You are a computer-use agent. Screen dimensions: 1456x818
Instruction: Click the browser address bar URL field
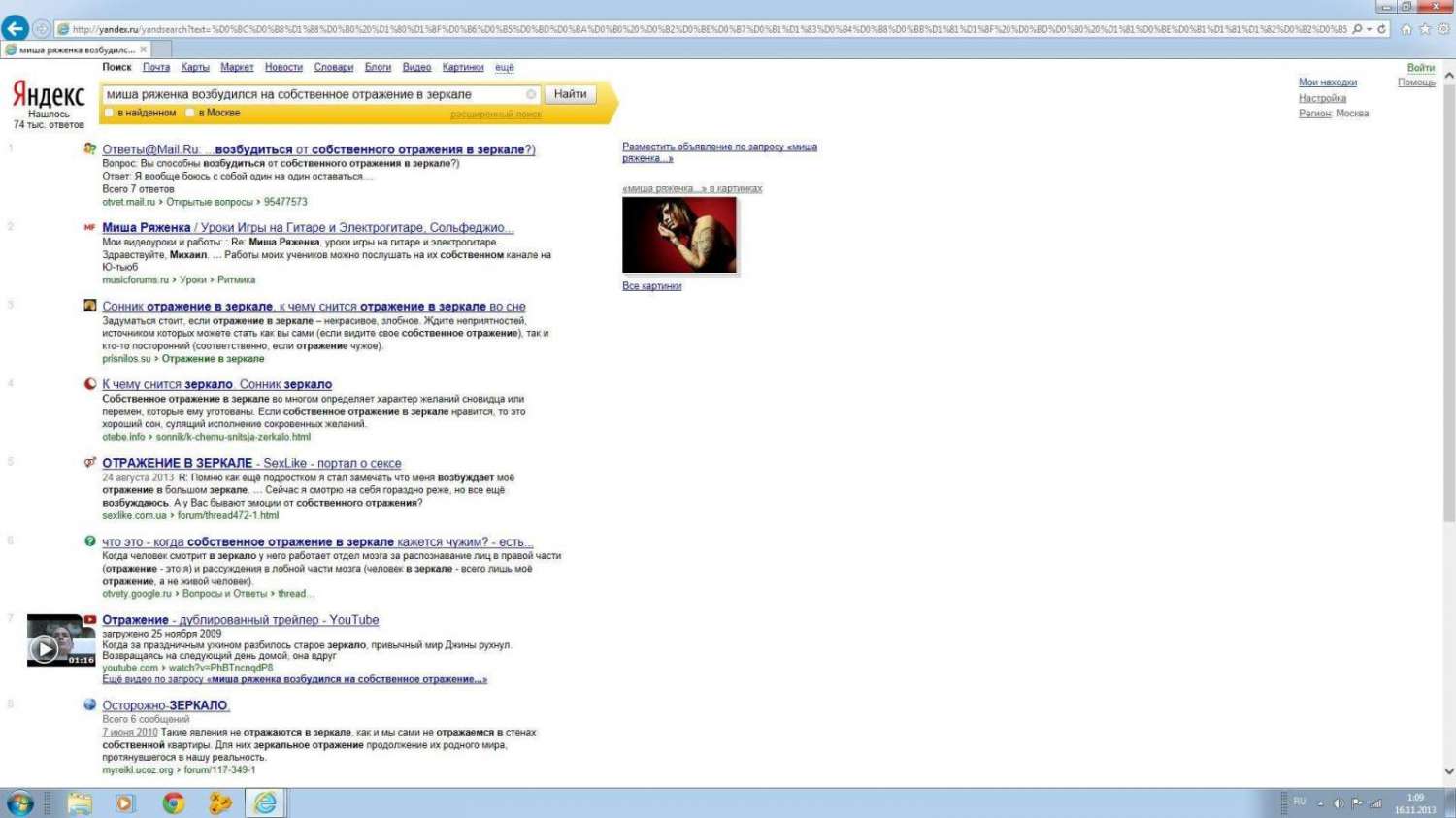(x=709, y=29)
